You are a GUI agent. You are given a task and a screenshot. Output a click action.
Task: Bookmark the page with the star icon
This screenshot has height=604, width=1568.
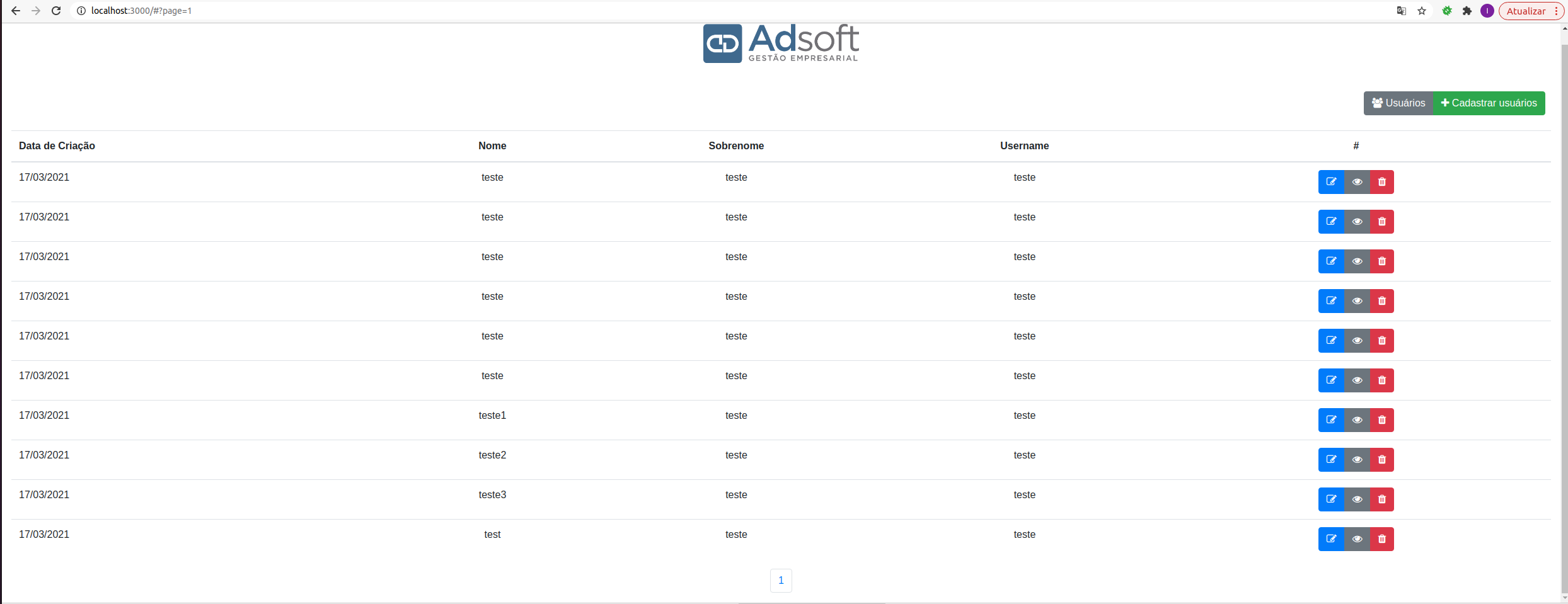coord(1422,11)
